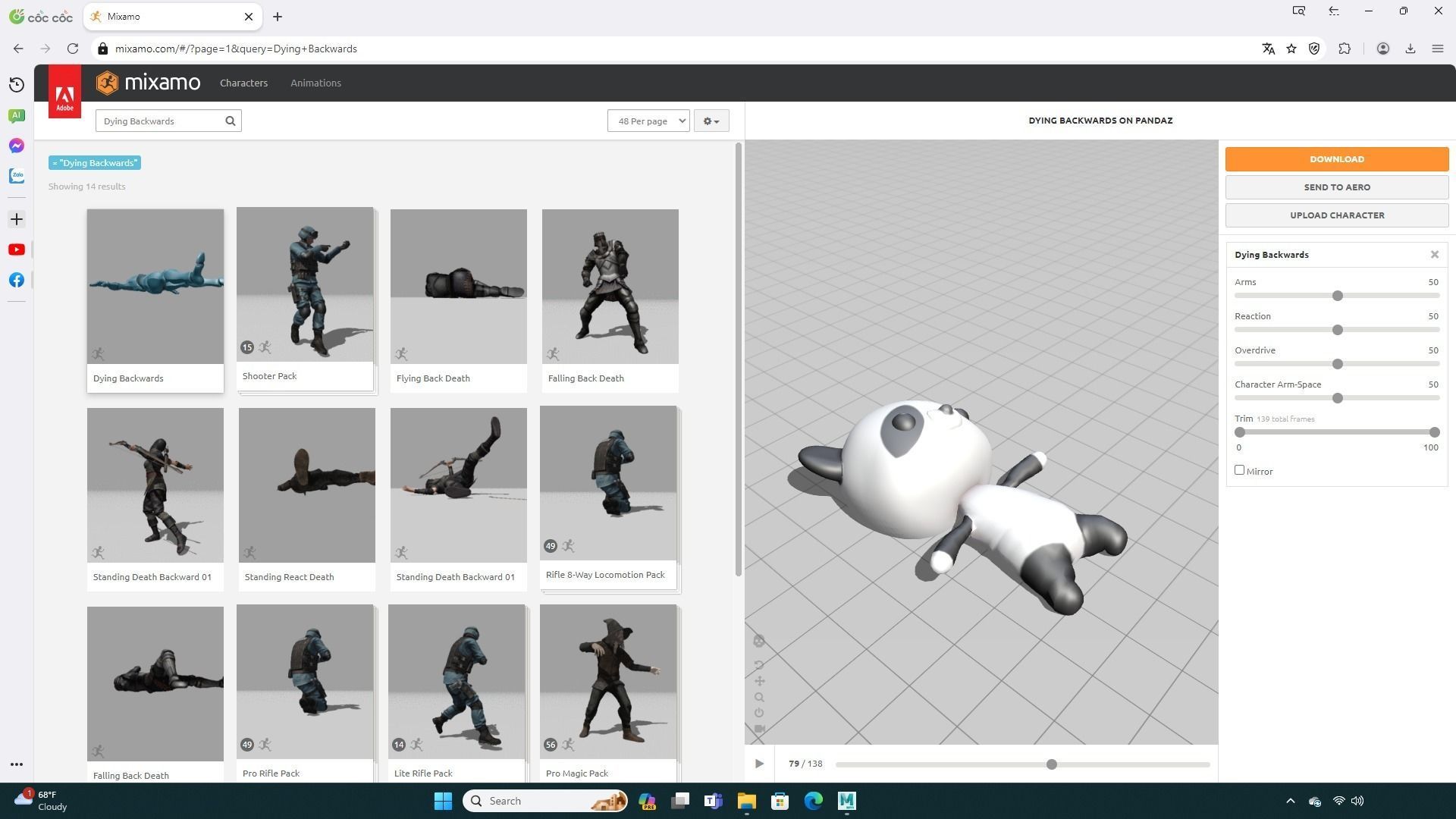Viewport: 1456px width, 819px height.
Task: Remove the "Dying Backwards" filter tag
Action: tap(95, 163)
